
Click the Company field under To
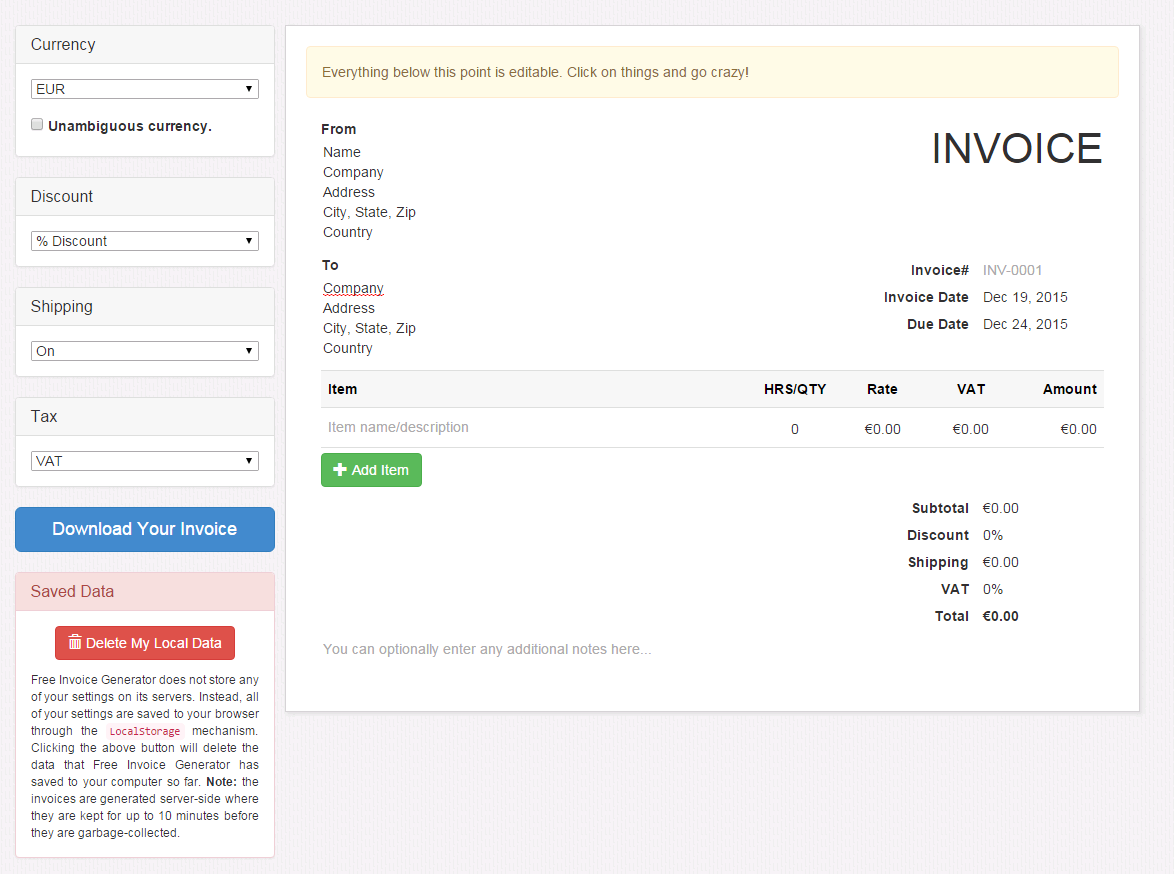pos(352,287)
